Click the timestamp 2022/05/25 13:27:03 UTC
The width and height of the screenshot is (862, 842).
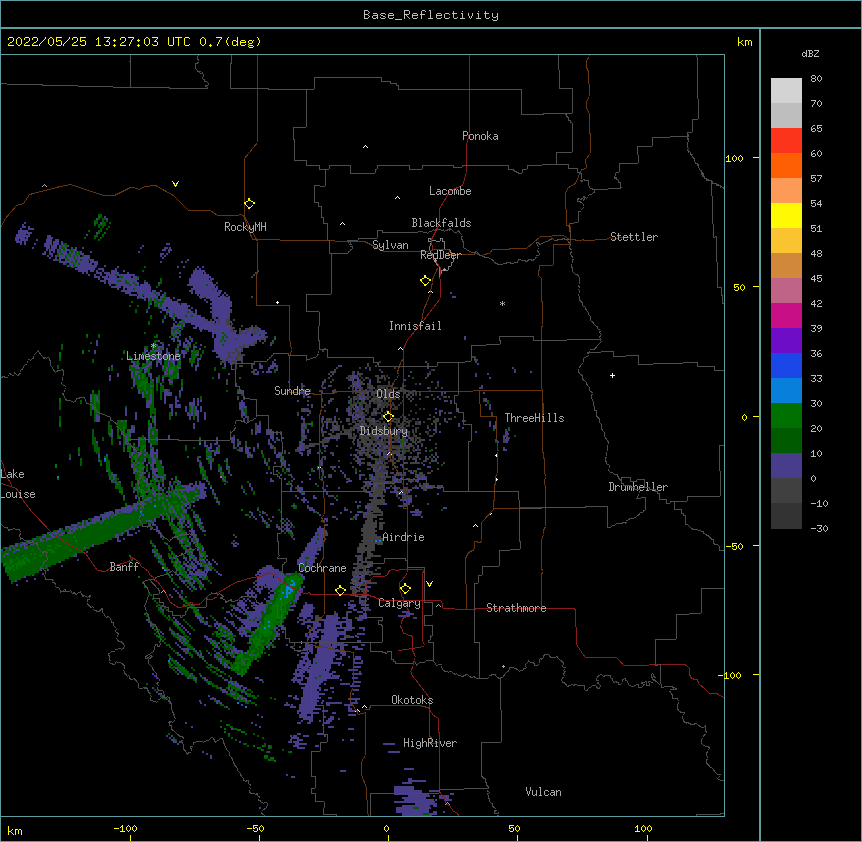[98, 42]
